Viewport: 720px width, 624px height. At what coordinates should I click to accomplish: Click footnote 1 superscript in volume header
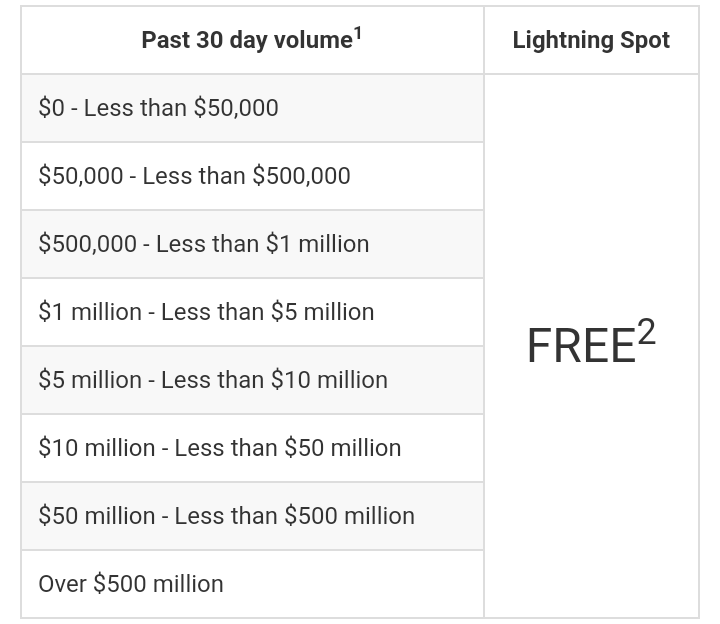click(x=357, y=34)
